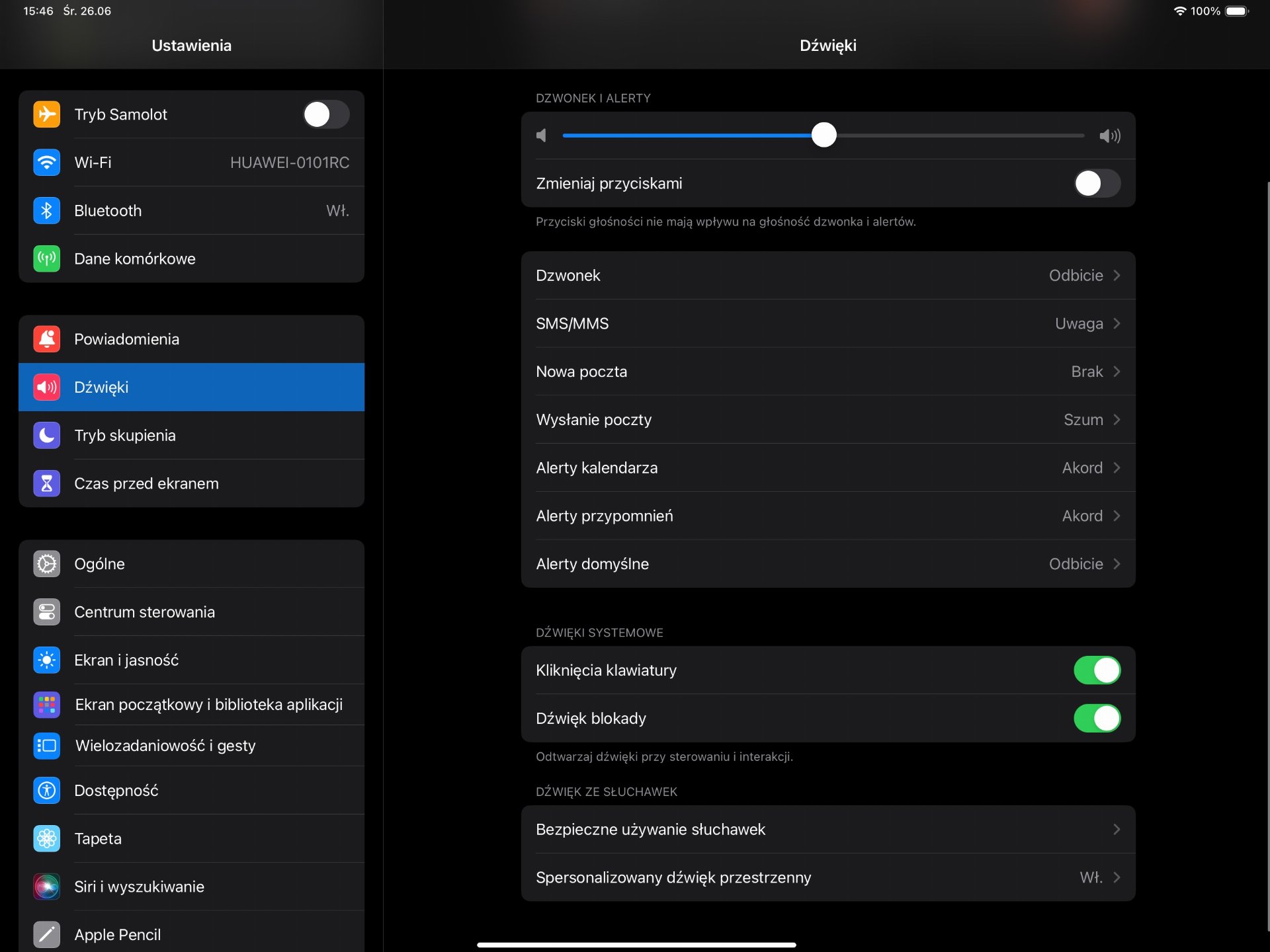Screen dimensions: 1270x952
Task: Tap the Ogólne gear icon
Action: tap(46, 564)
